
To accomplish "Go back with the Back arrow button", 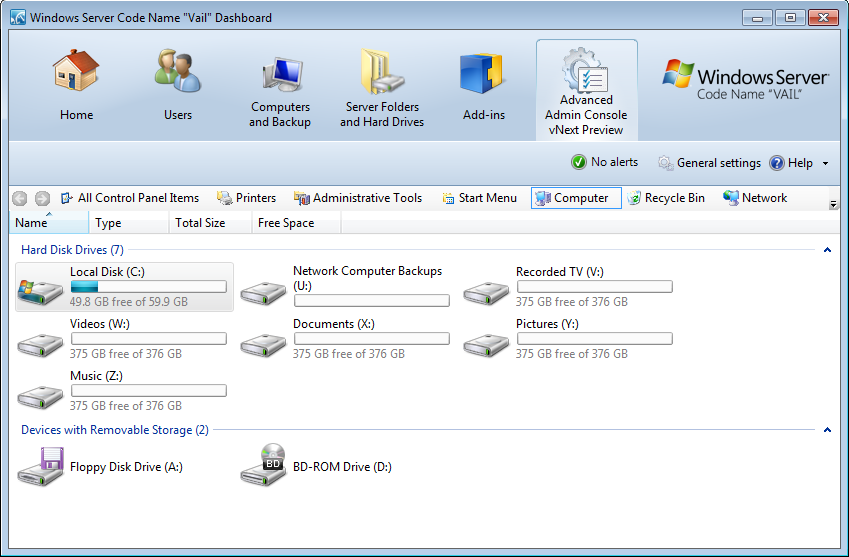I will (19, 198).
